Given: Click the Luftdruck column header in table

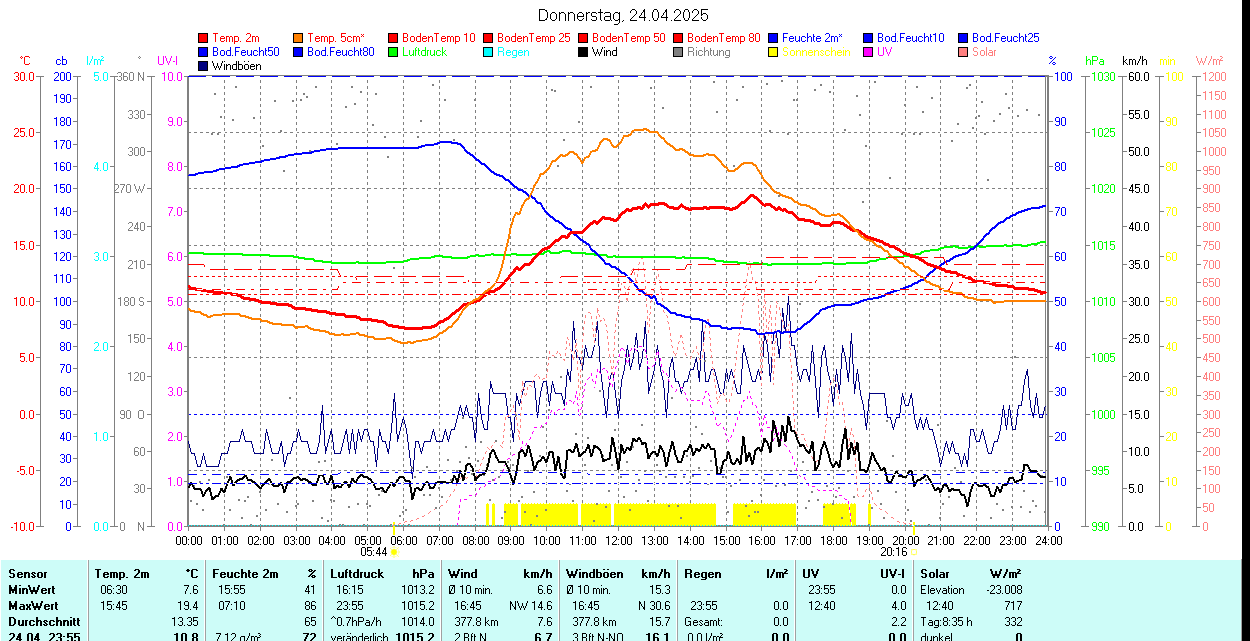Looking at the screenshot, I should pyautogui.click(x=357, y=574).
